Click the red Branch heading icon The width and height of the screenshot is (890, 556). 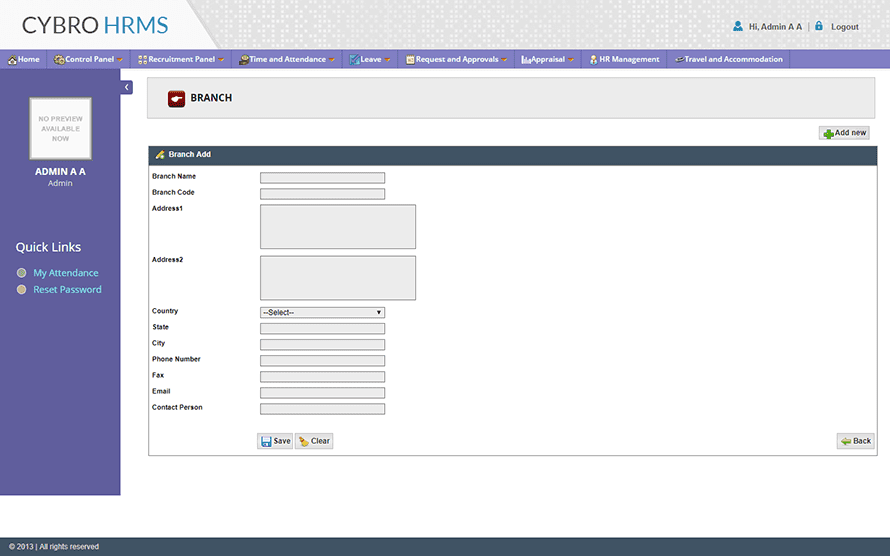[x=176, y=98]
